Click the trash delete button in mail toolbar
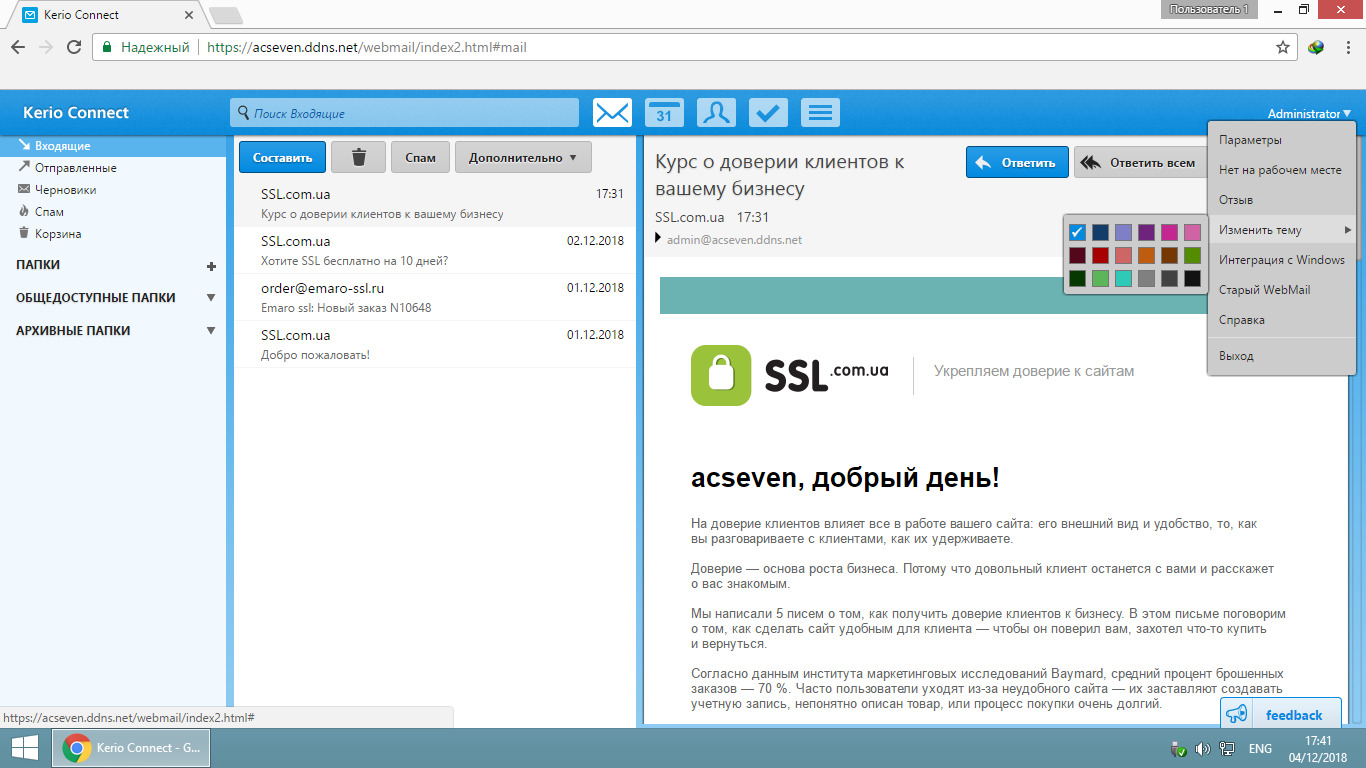Viewport: 1366px width, 768px height. point(358,157)
